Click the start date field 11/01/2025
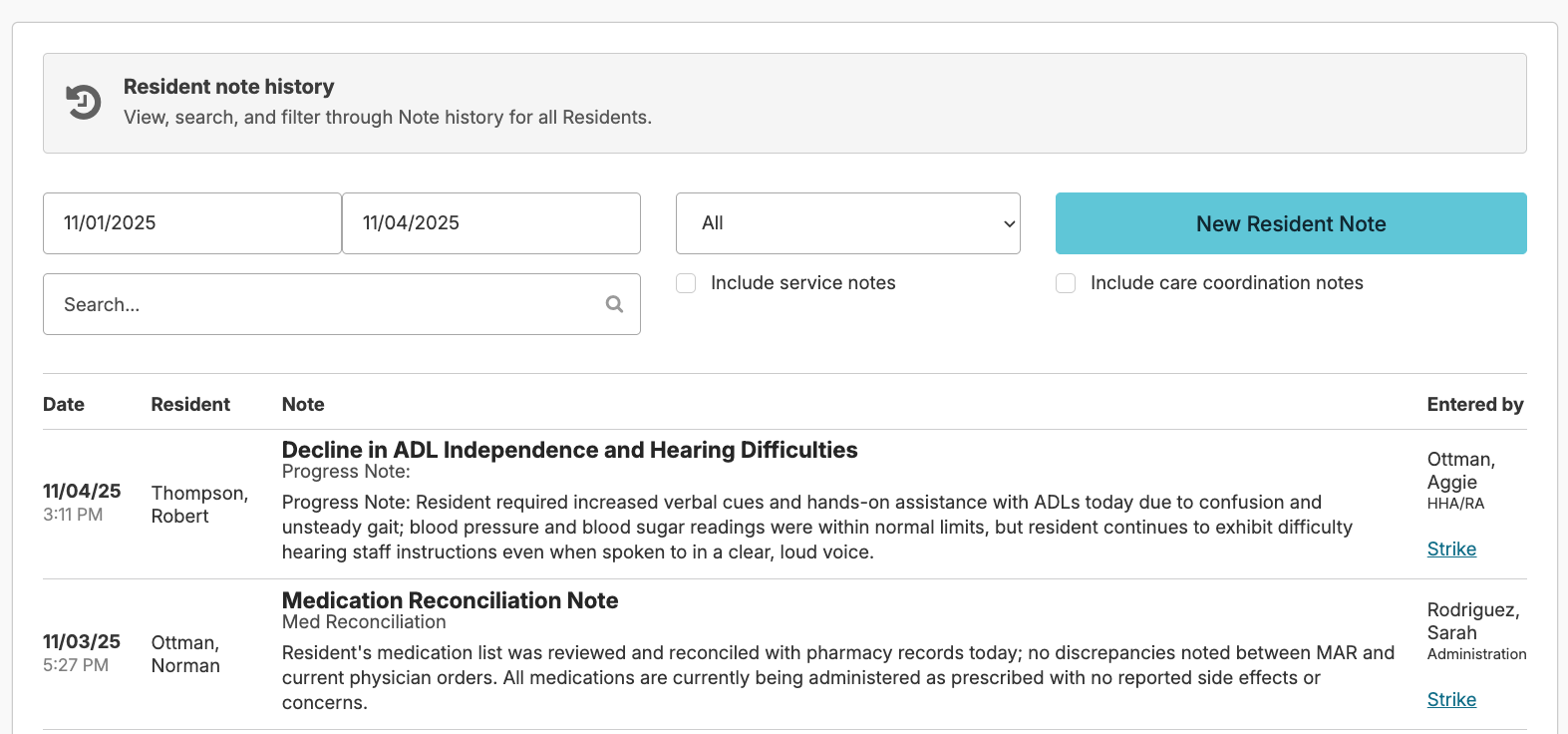The image size is (1568, 734). click(x=191, y=223)
